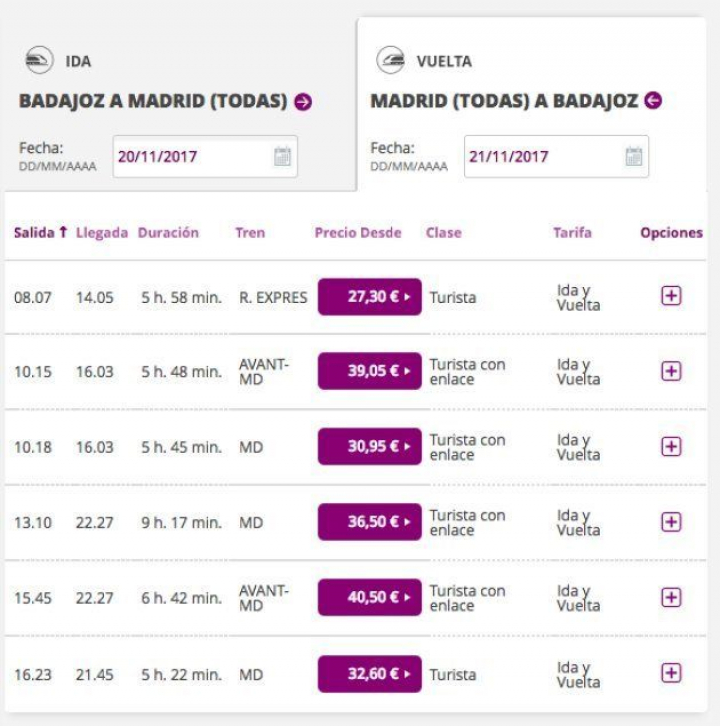This screenshot has height=726, width=720.
Task: Click the train icon in the Vuelta tab
Action: point(391,61)
